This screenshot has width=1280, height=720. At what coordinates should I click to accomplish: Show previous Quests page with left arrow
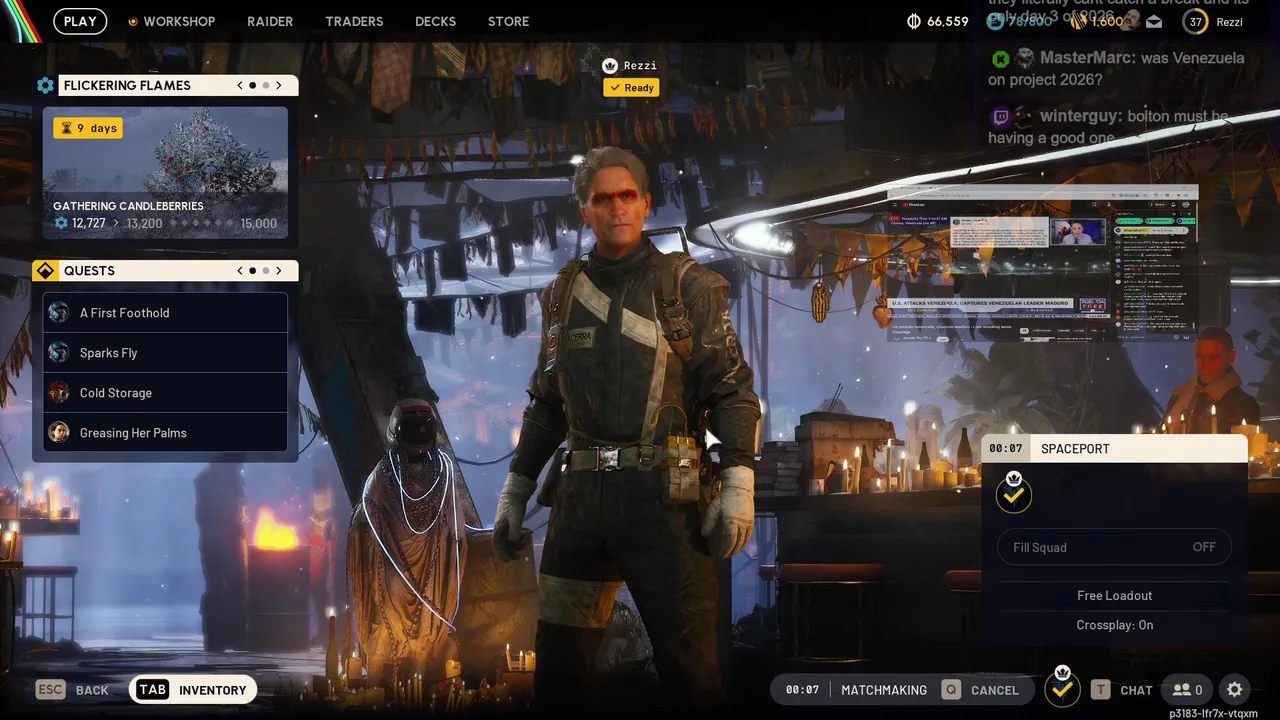240,271
